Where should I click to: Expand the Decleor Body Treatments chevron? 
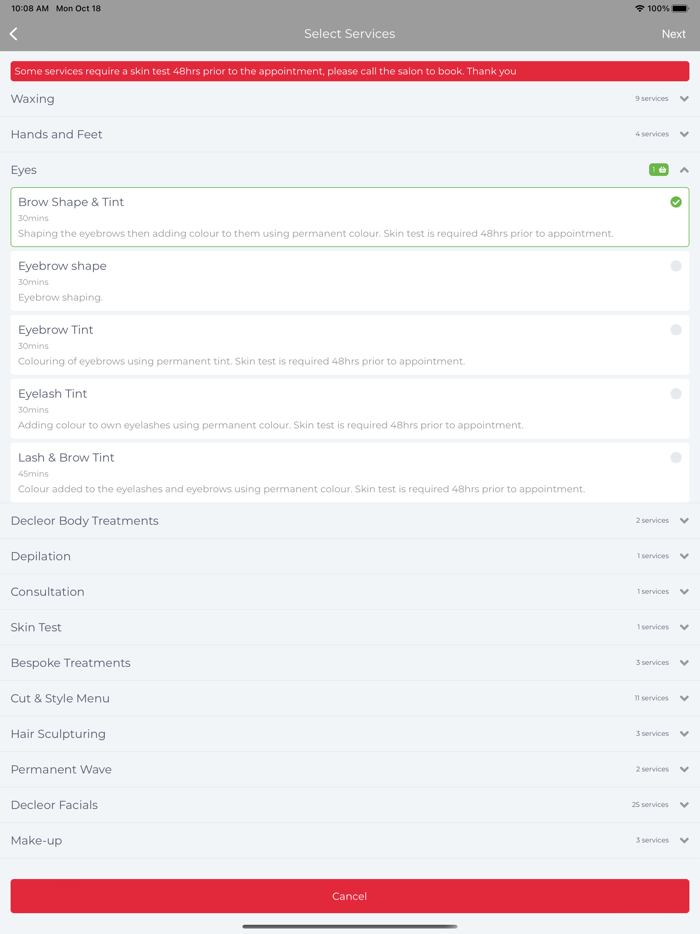(x=684, y=521)
